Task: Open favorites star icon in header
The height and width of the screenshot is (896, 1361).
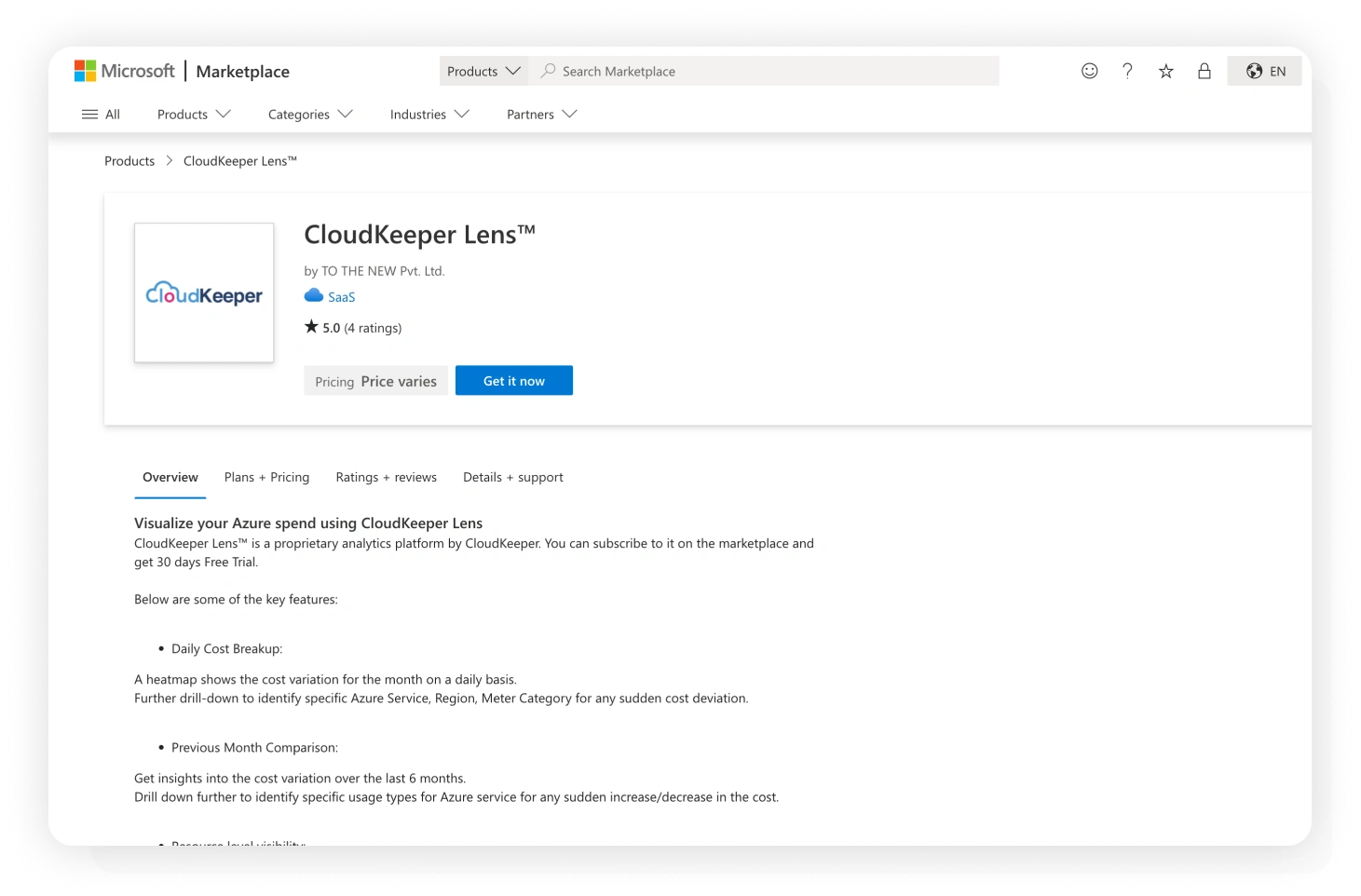Action: pos(1165,71)
